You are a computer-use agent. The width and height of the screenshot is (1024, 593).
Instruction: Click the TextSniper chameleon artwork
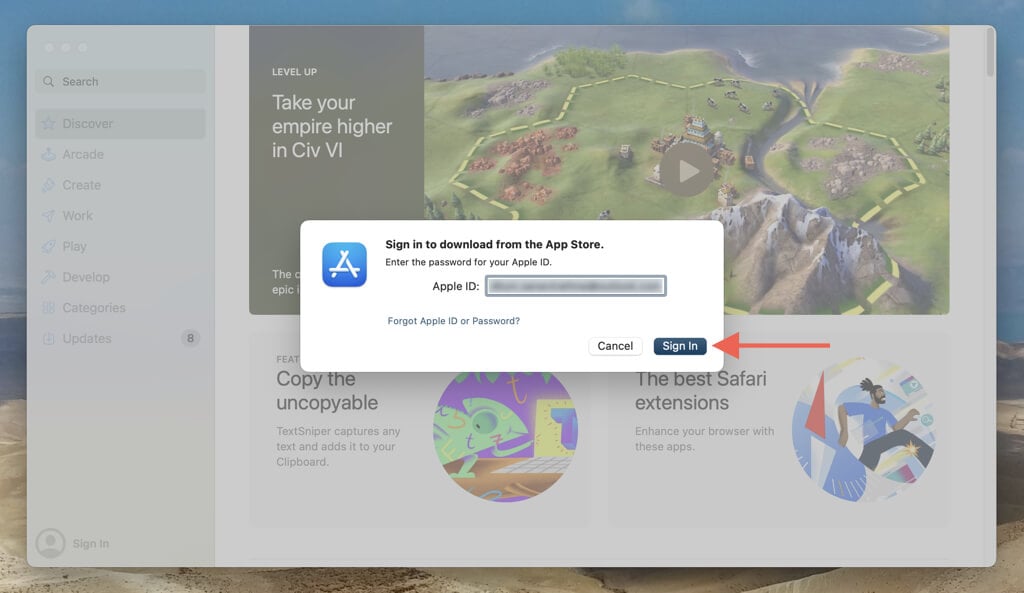point(505,431)
